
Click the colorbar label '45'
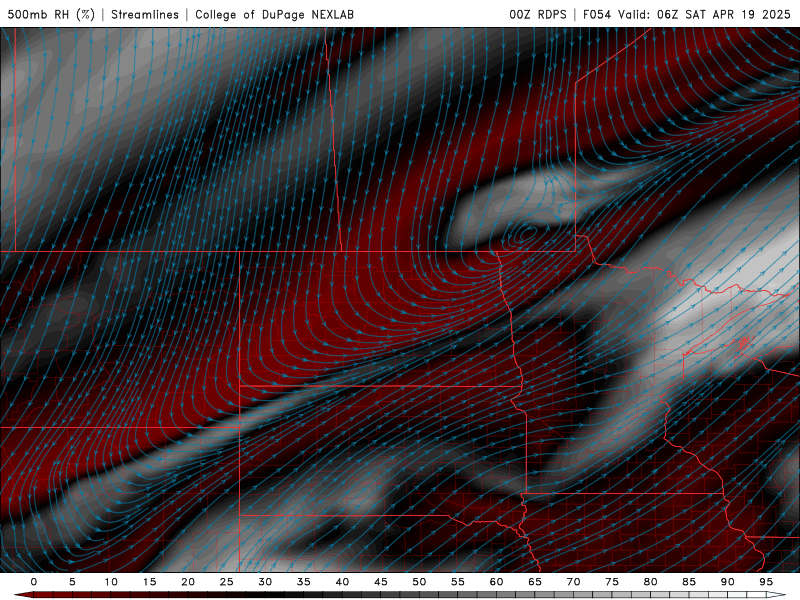(381, 582)
